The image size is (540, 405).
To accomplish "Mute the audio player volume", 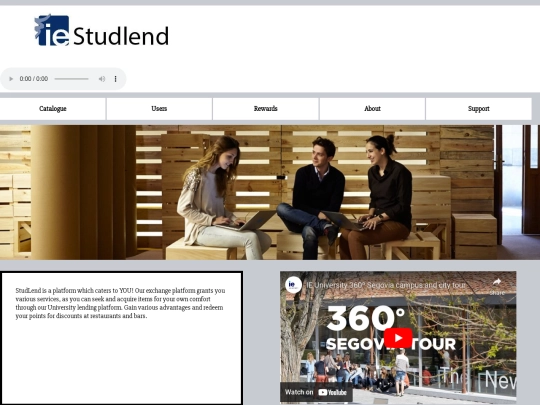I will click(x=102, y=79).
